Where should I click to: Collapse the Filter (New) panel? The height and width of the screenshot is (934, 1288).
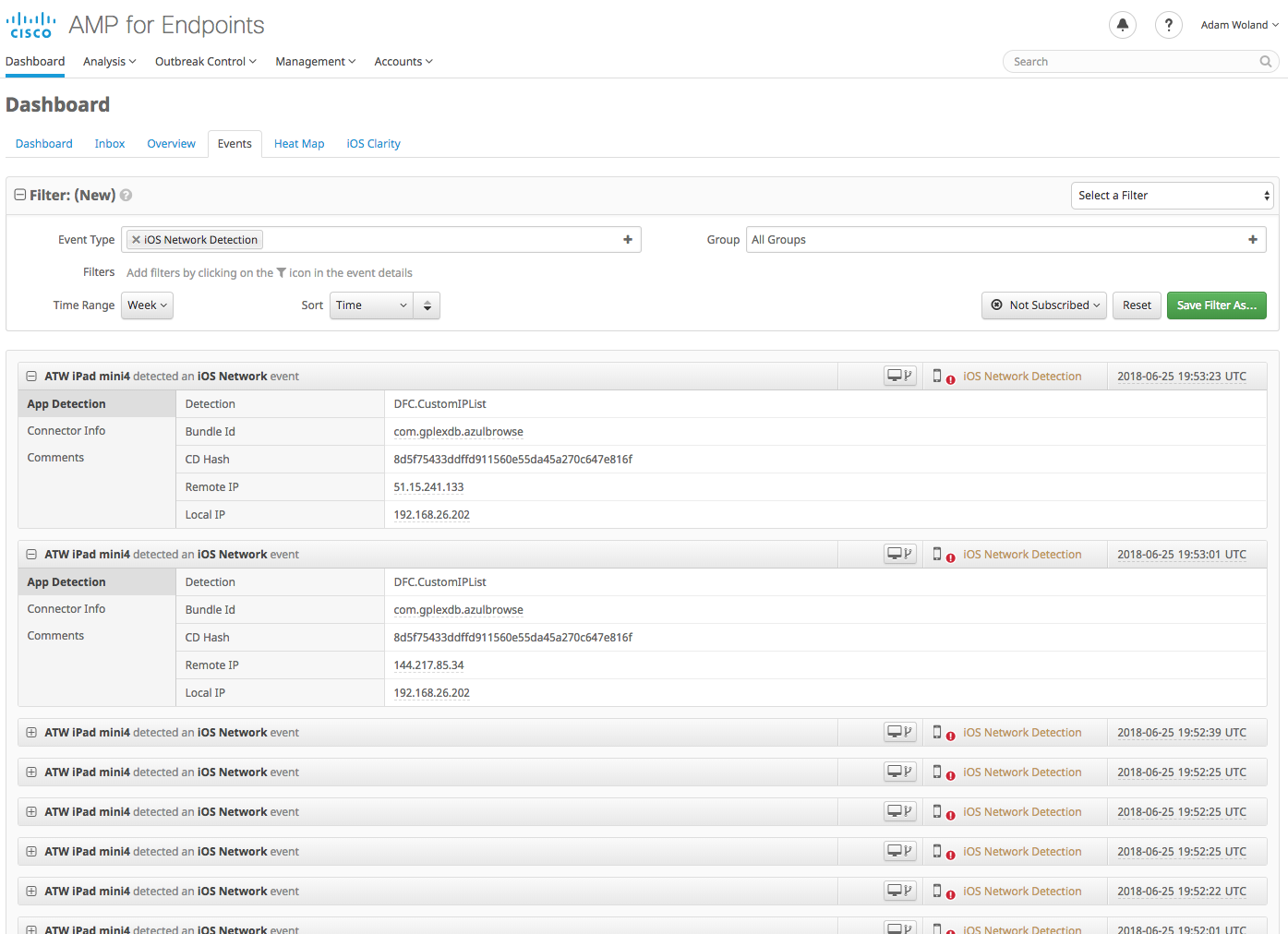coord(19,196)
